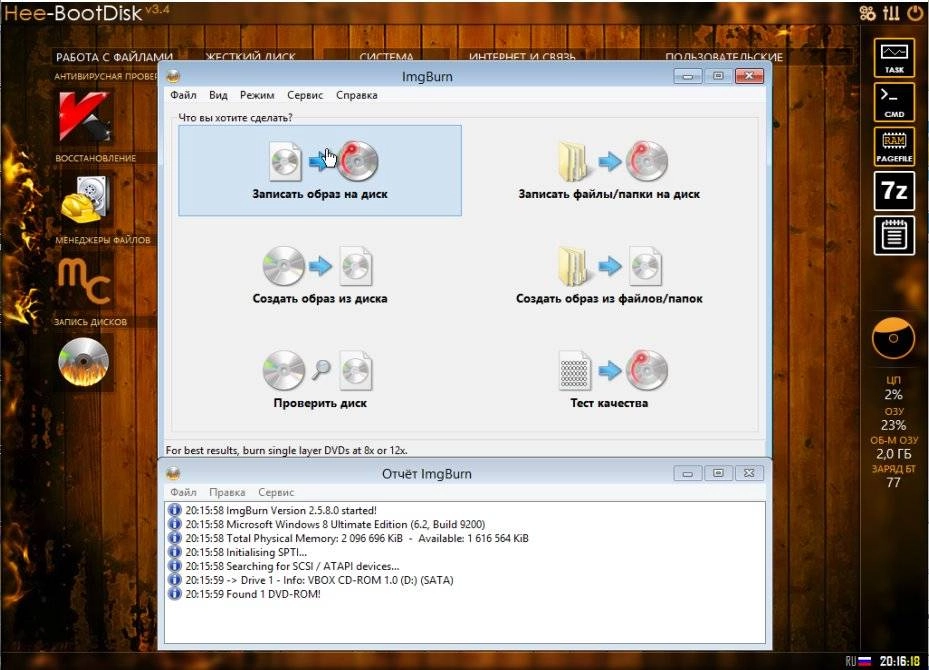Launch 7z archiver shortcut
Image resolution: width=929 pixels, height=670 pixels.
pyautogui.click(x=894, y=191)
